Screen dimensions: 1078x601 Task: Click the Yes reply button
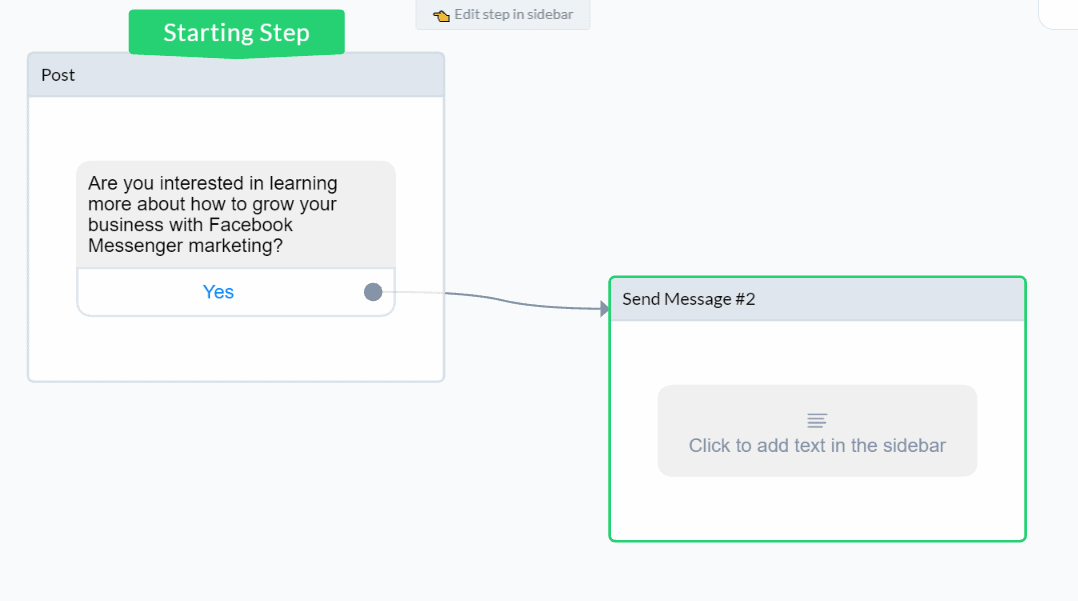point(218,292)
